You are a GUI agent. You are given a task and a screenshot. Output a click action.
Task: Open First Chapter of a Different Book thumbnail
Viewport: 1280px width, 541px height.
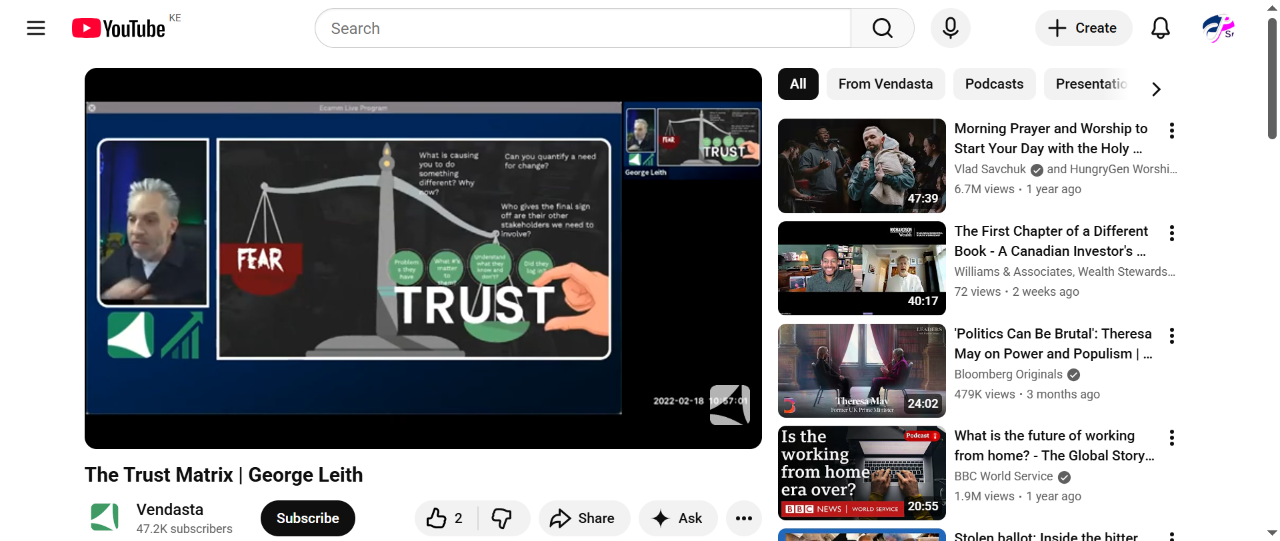[x=862, y=268]
